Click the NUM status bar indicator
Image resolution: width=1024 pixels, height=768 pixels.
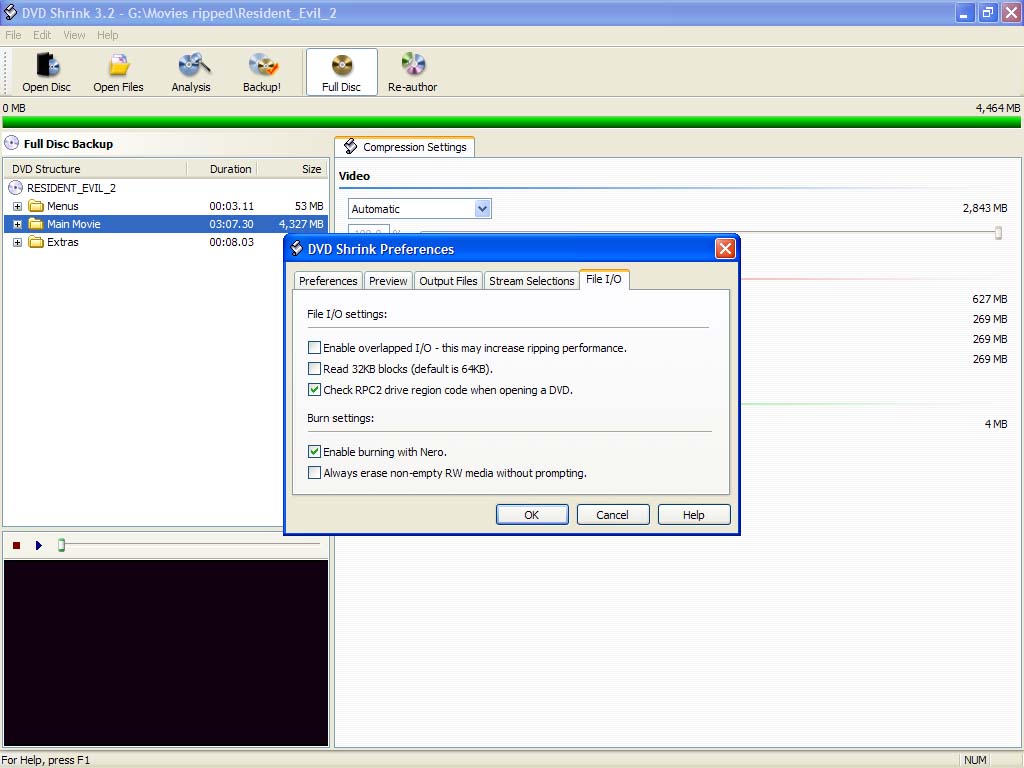pyautogui.click(x=975, y=760)
